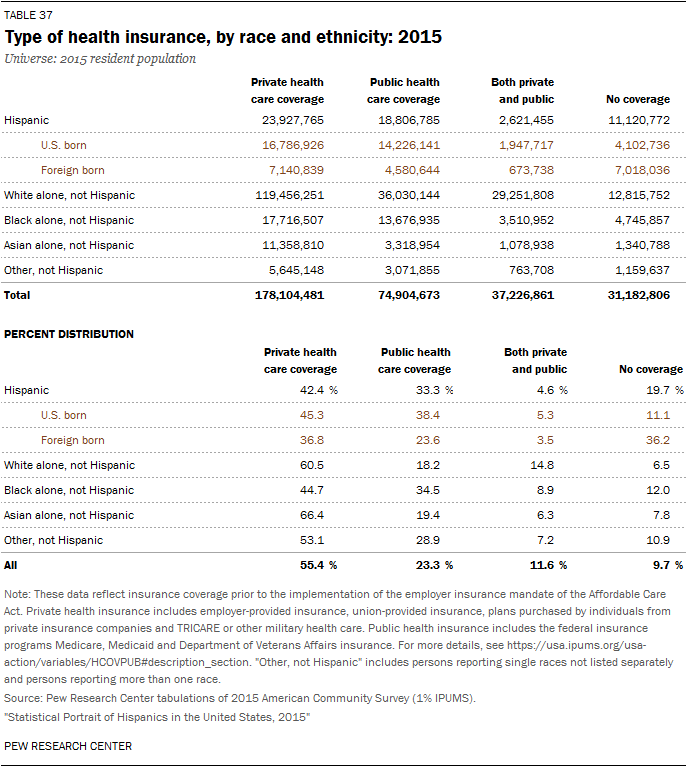Click White alone, not Hispanic count row label
Screen dimensions: 687x767
coord(69,195)
